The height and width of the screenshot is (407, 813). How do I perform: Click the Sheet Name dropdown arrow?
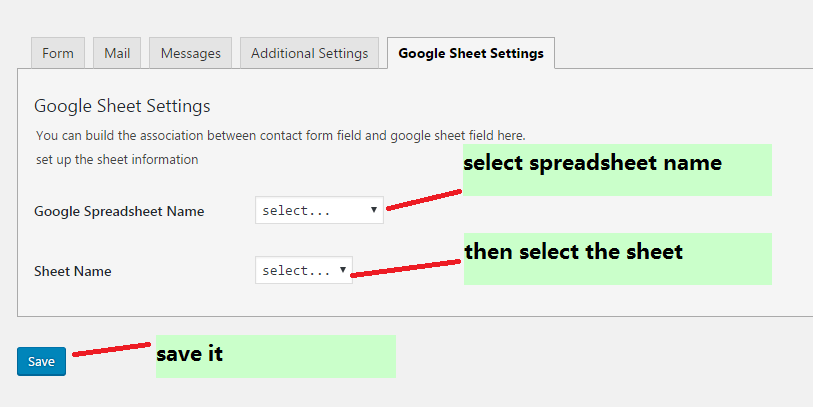343,270
